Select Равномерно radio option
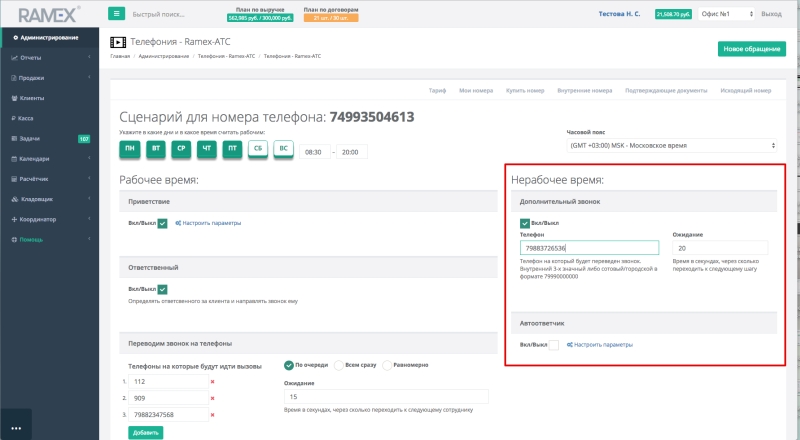This screenshot has width=800, height=440. (387, 365)
